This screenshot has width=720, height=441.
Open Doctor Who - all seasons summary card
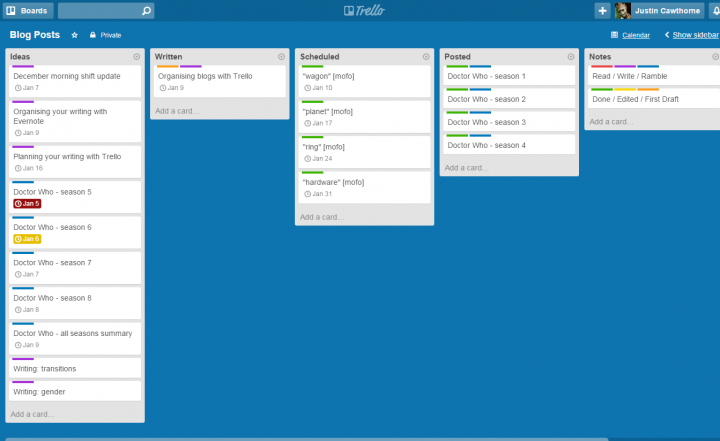[75, 338]
